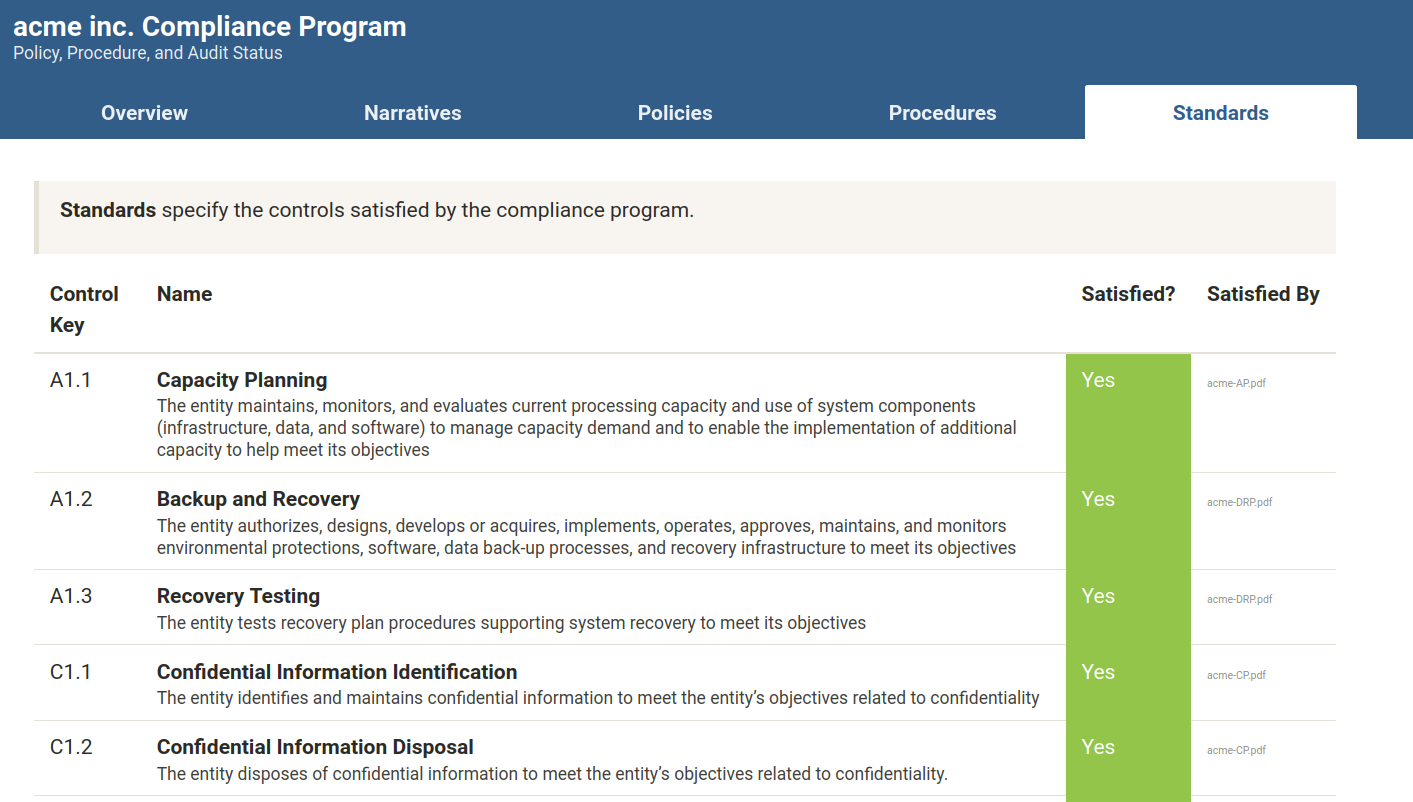Click the active Standards tab
This screenshot has width=1413, height=802.
tap(1220, 113)
